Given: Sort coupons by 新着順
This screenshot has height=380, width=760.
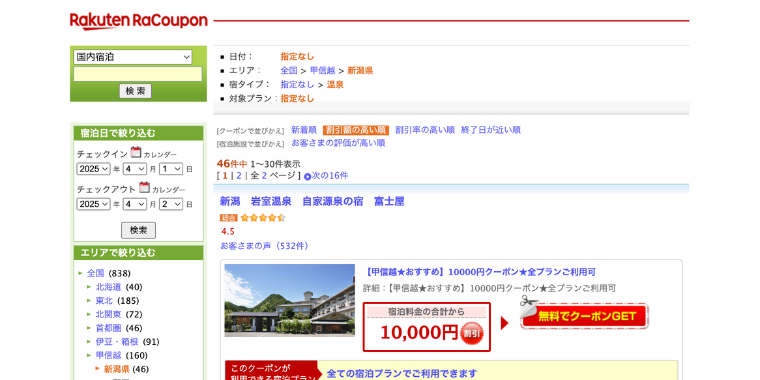Looking at the screenshot, I should click(303, 130).
